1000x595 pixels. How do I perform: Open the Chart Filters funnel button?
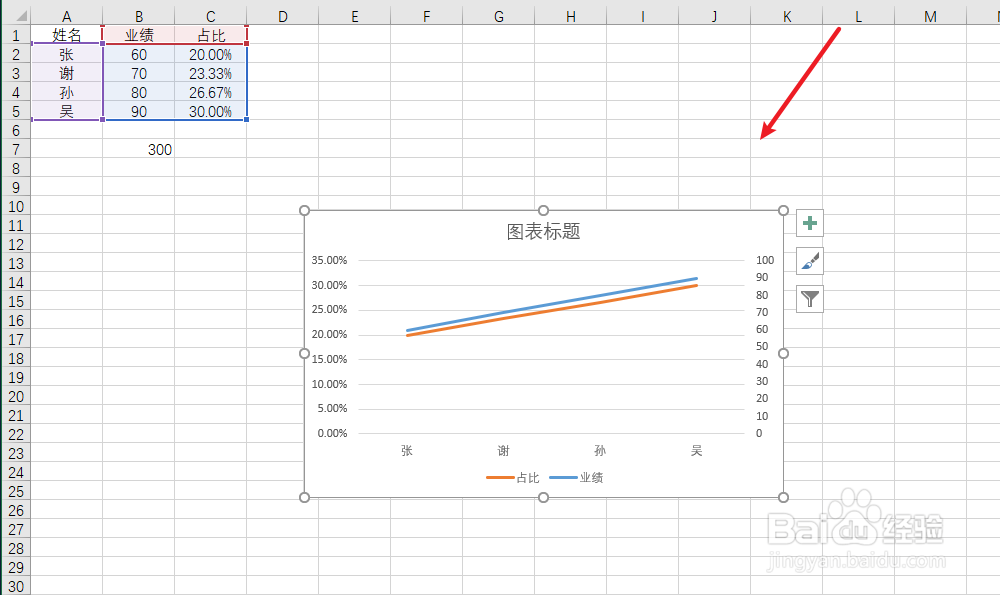click(x=810, y=298)
